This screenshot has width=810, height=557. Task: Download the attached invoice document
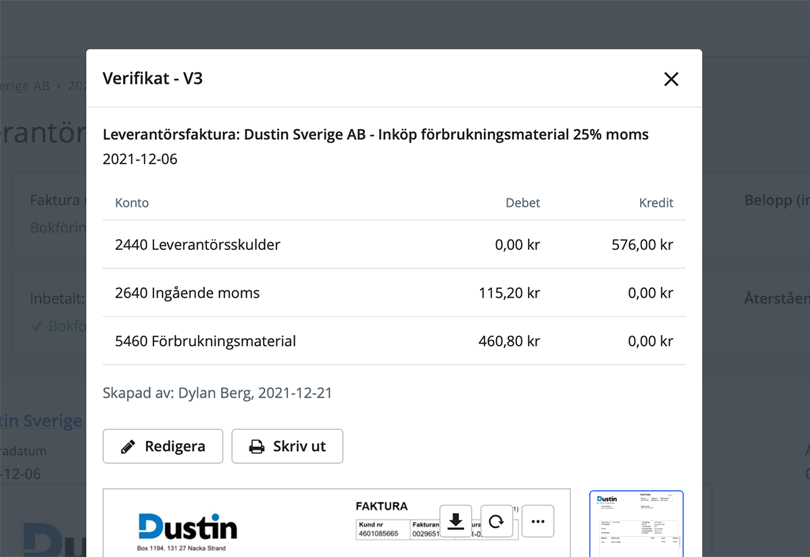coord(456,521)
